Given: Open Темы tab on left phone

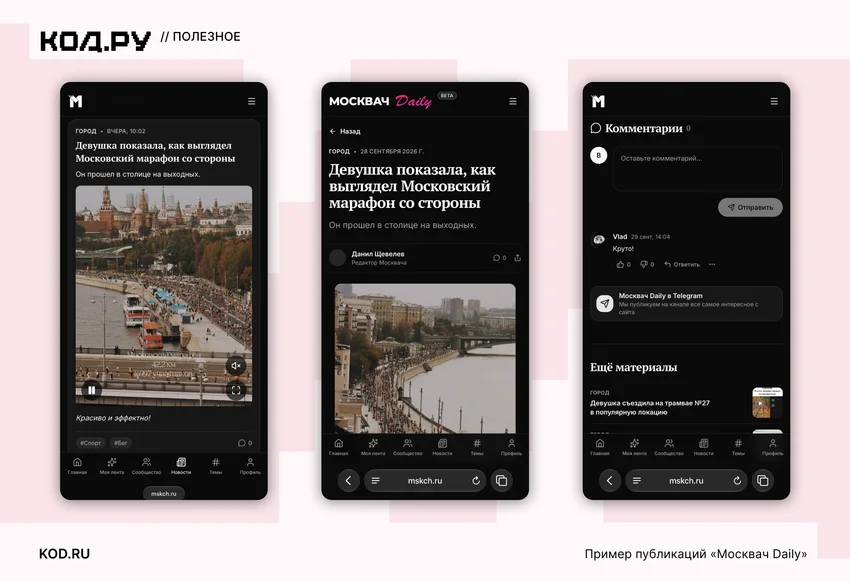Looking at the screenshot, I should pyautogui.click(x=216, y=465).
